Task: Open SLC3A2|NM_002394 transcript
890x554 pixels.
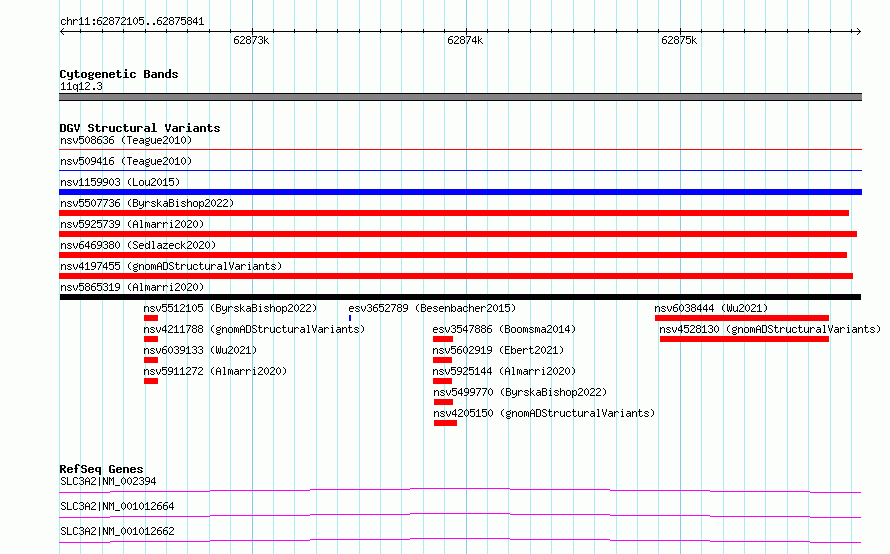Action: click(108, 481)
